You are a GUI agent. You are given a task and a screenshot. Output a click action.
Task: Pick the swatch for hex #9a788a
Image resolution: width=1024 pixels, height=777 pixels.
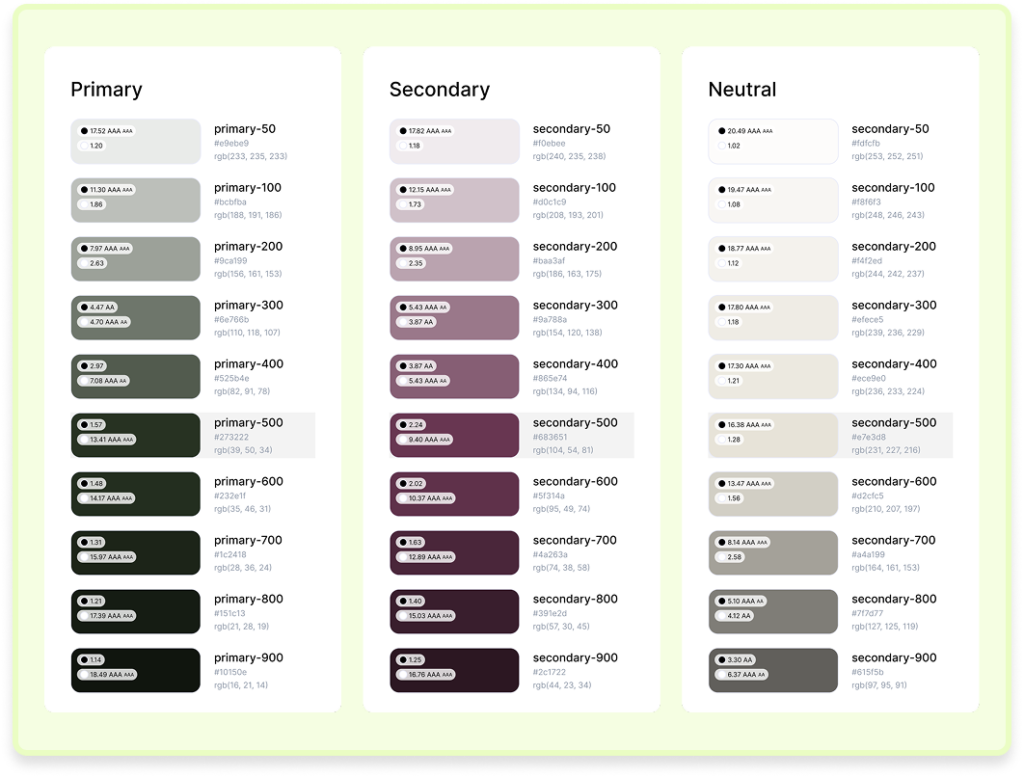(x=455, y=317)
